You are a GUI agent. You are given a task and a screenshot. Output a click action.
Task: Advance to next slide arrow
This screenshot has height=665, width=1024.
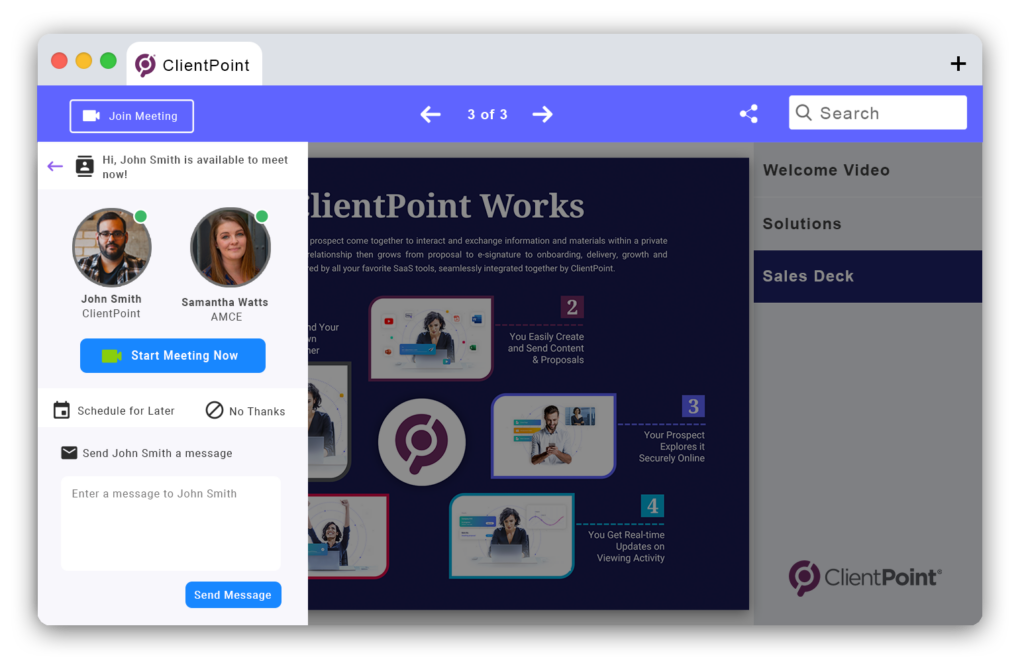542,115
